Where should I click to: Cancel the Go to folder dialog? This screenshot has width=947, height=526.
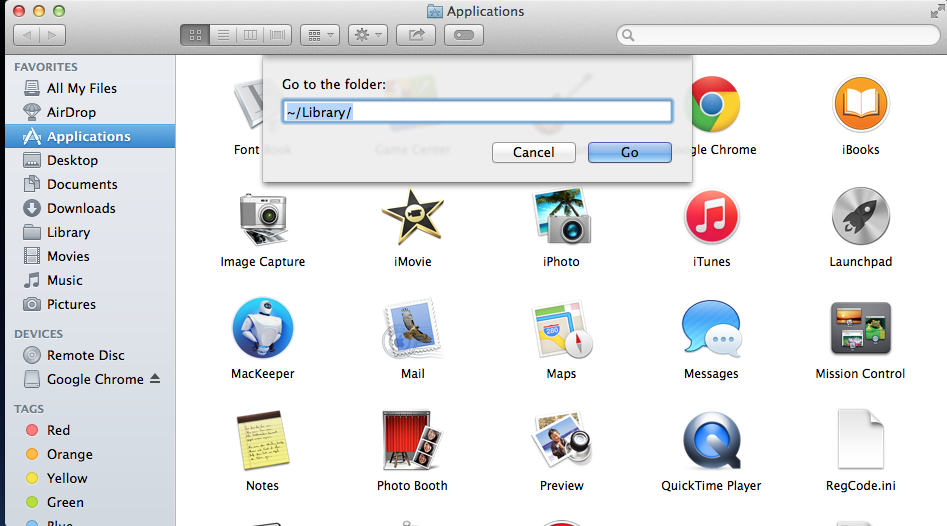533,152
